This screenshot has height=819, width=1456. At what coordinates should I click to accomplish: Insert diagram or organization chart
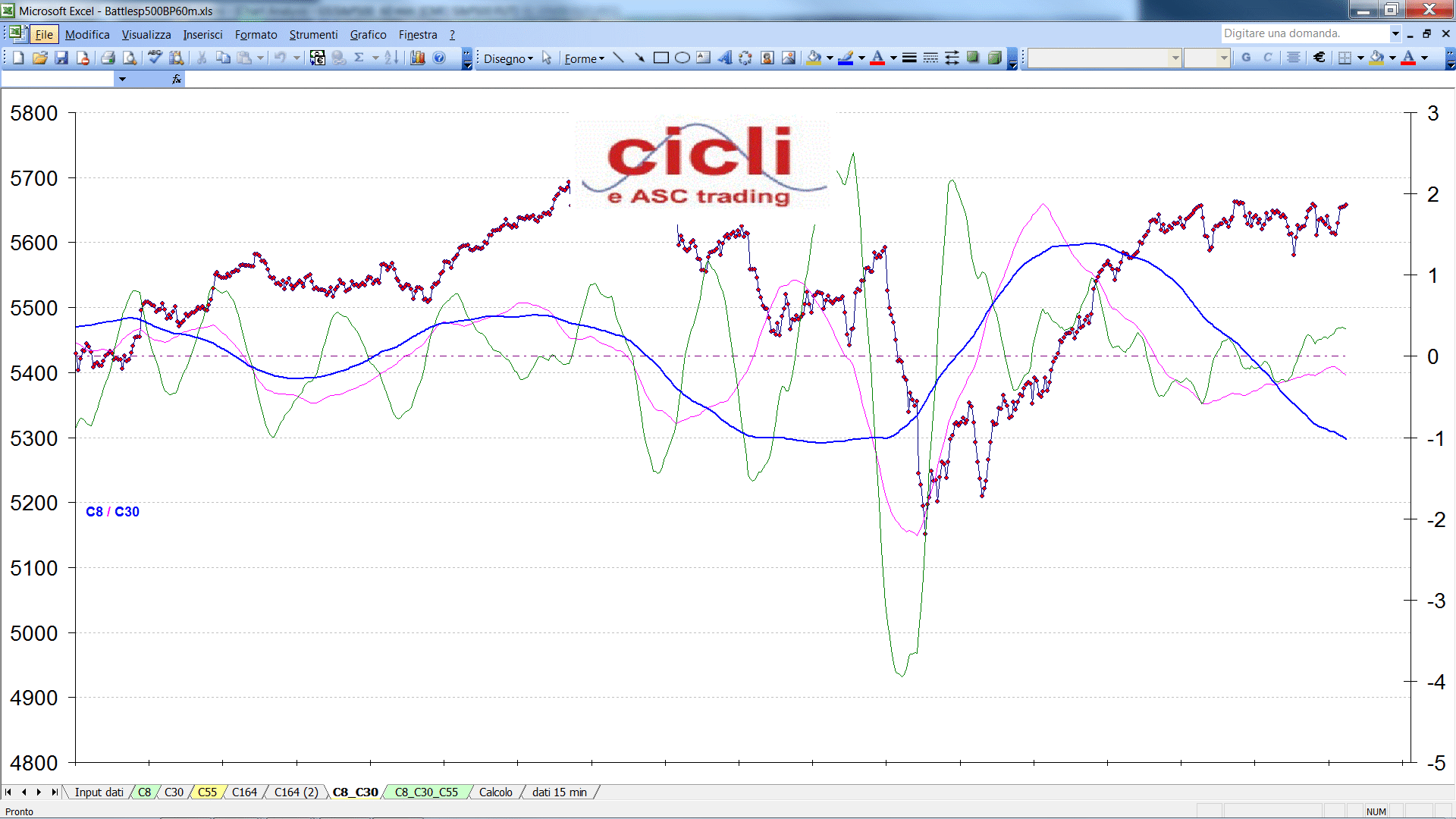pyautogui.click(x=745, y=58)
